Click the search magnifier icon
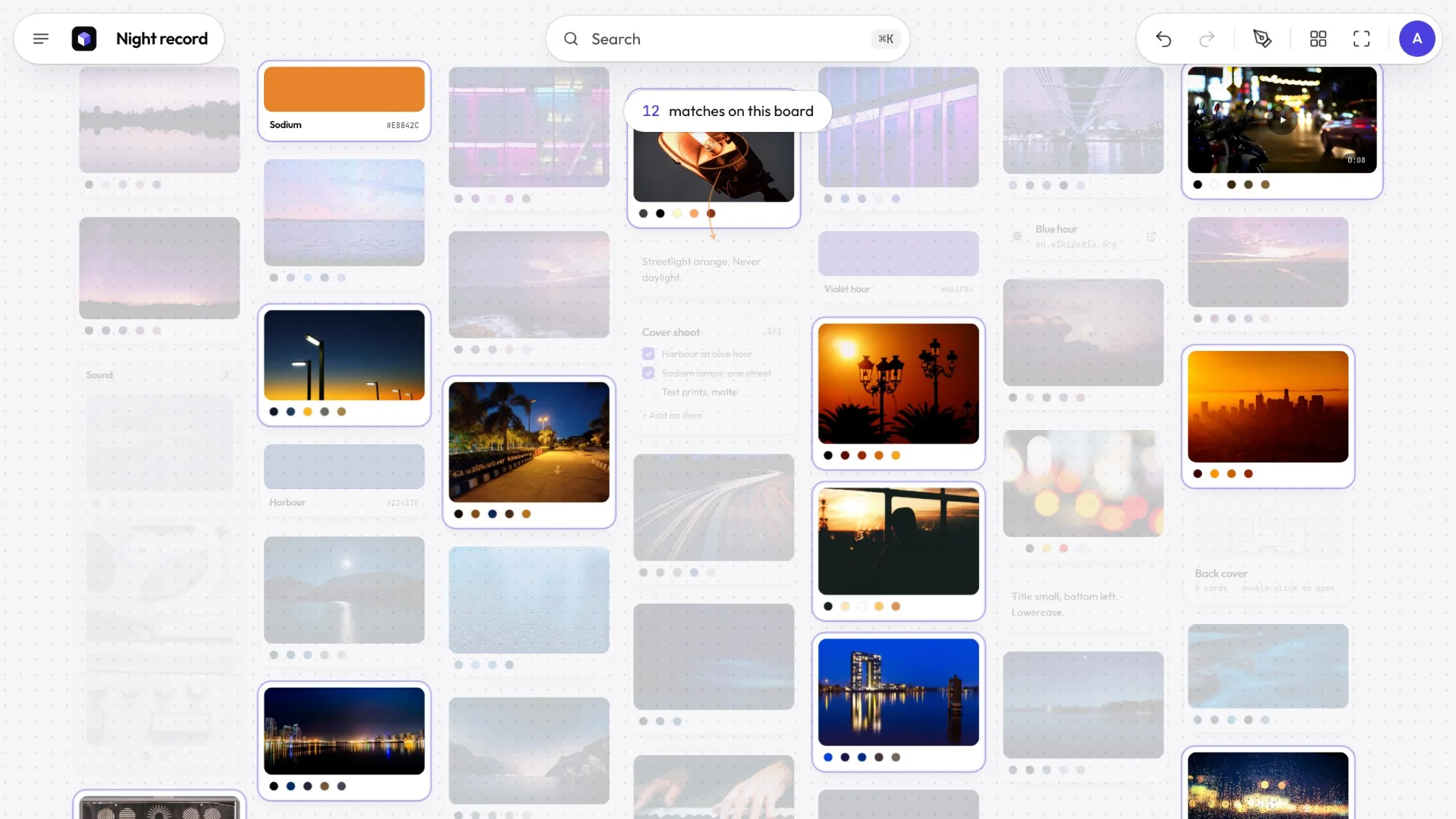The height and width of the screenshot is (819, 1456). point(571,39)
